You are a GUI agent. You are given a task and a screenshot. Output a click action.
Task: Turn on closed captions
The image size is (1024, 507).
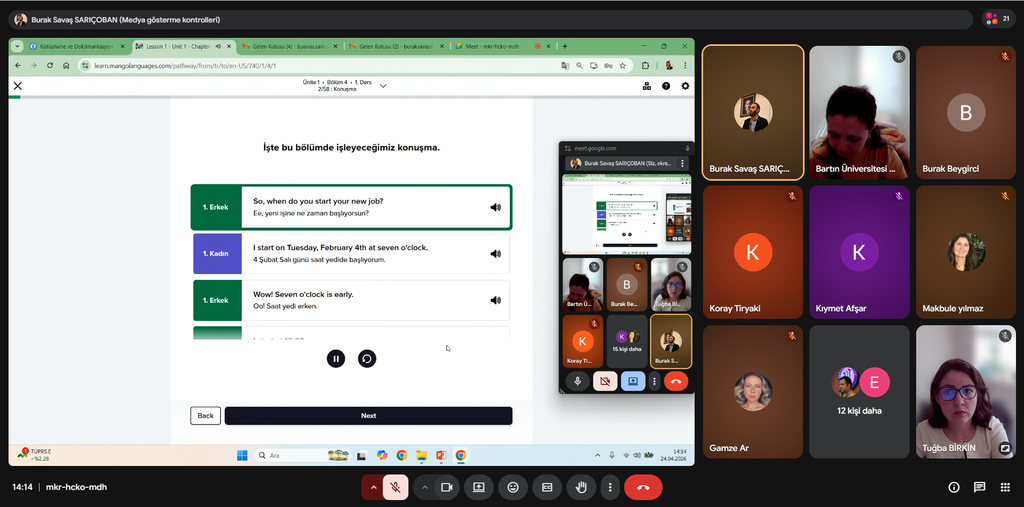(546, 487)
